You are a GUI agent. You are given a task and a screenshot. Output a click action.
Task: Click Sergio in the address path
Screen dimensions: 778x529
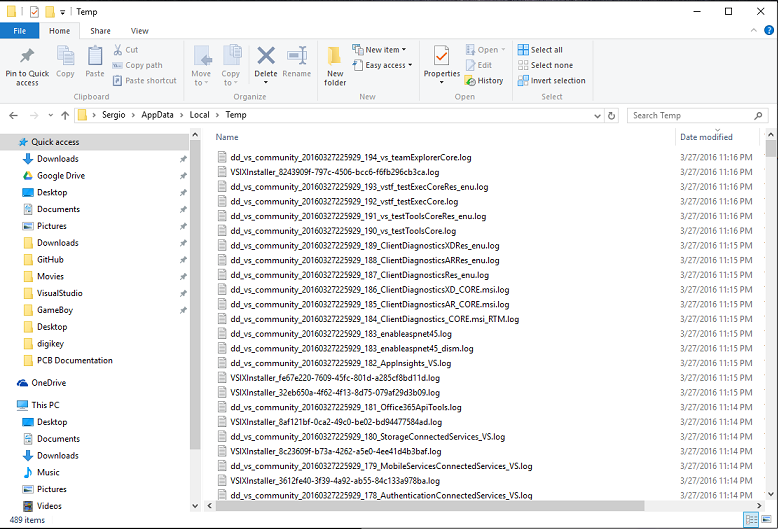[x=114, y=115]
